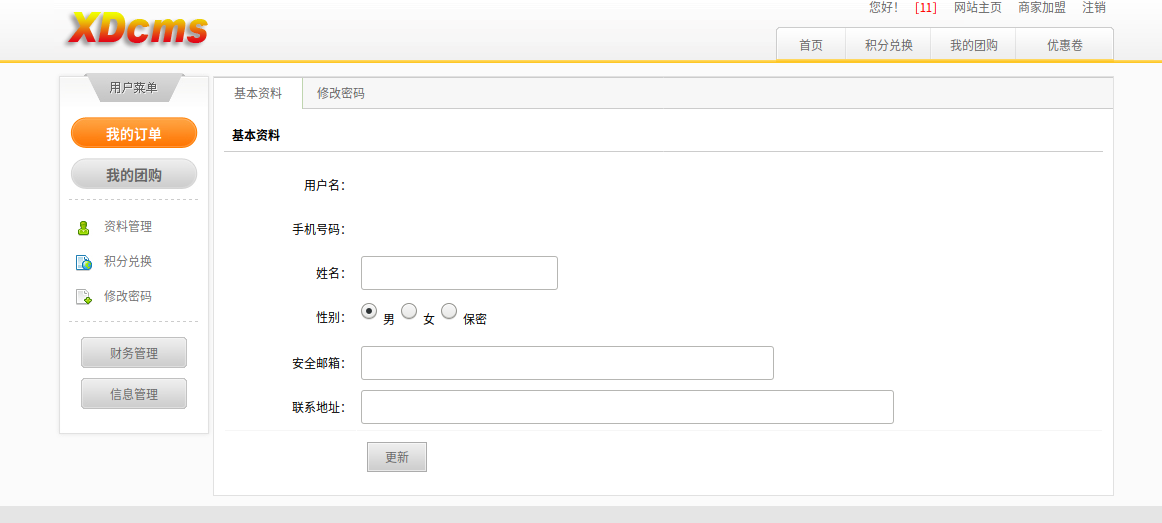Click the 修改密码 sidebar document icon
The width and height of the screenshot is (1162, 523).
click(x=84, y=297)
